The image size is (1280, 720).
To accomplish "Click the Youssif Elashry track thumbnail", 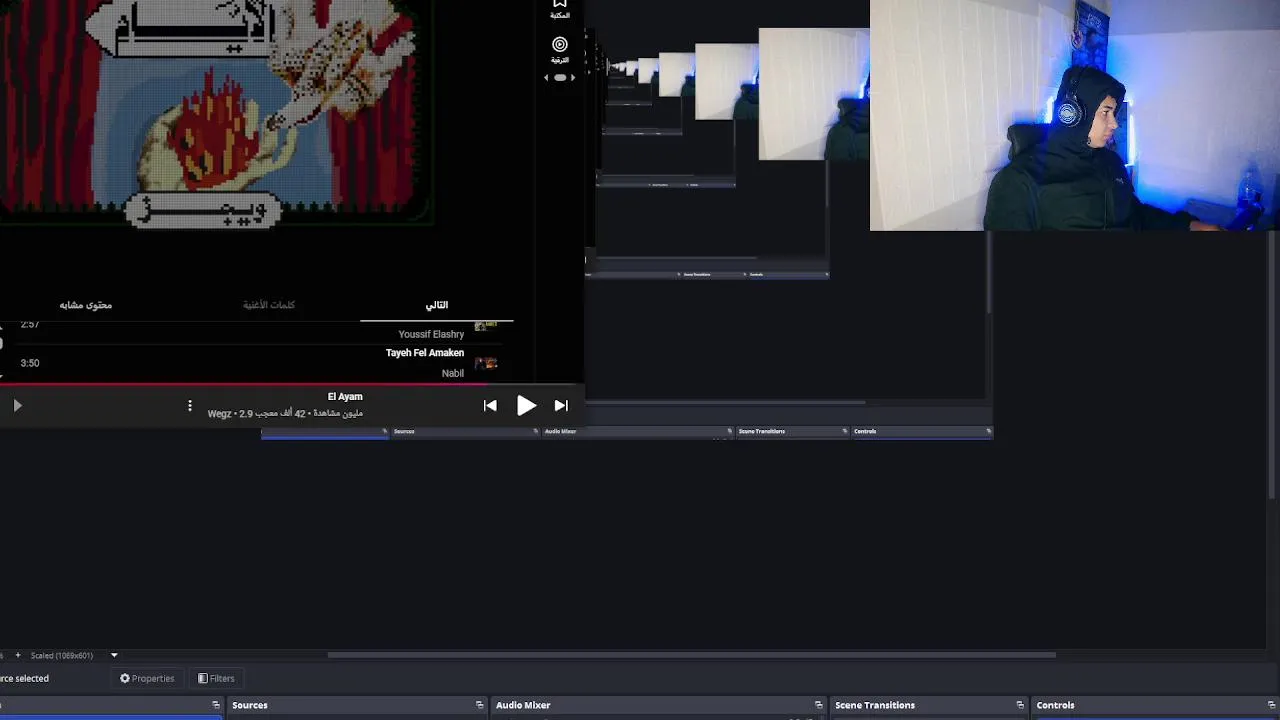I will [x=486, y=327].
